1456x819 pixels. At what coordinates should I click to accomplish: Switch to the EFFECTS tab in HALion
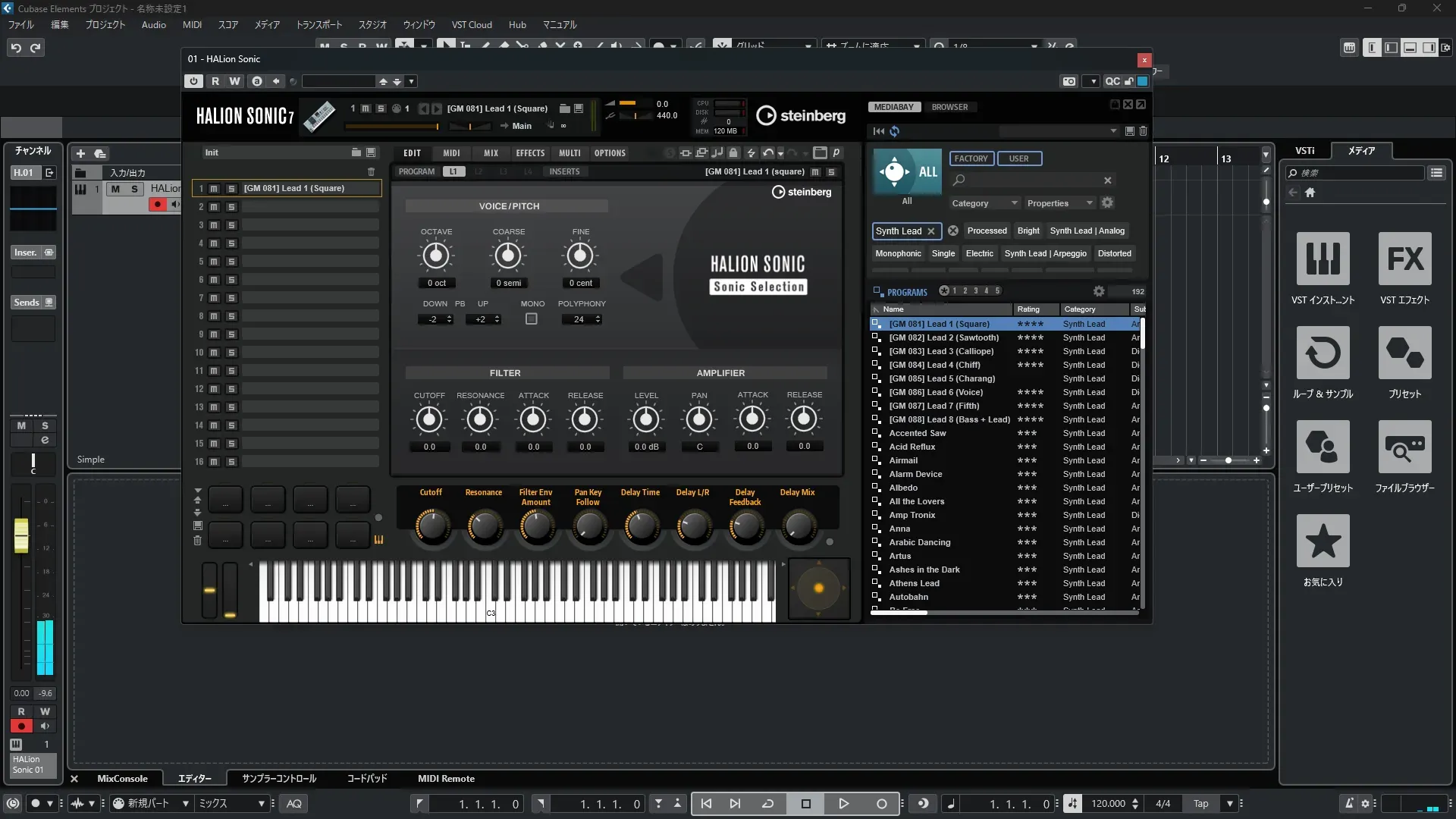[530, 153]
